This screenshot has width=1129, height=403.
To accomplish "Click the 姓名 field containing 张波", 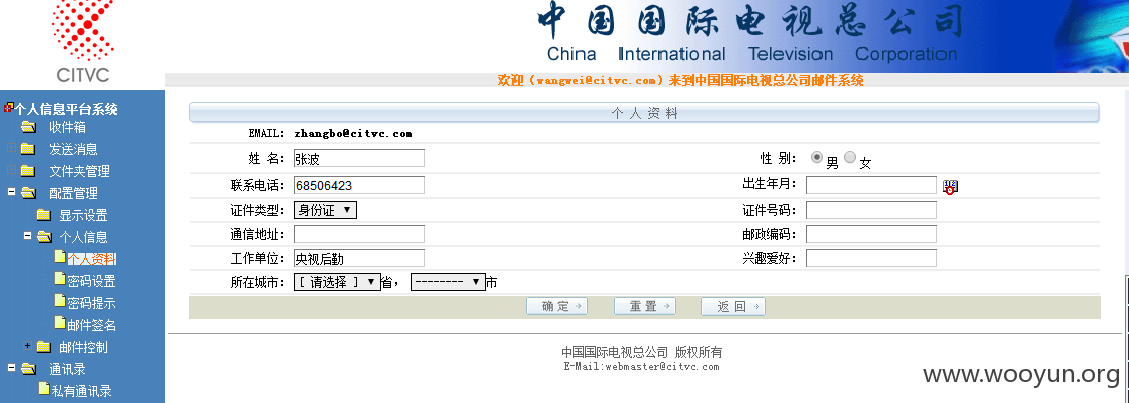I will [x=359, y=158].
